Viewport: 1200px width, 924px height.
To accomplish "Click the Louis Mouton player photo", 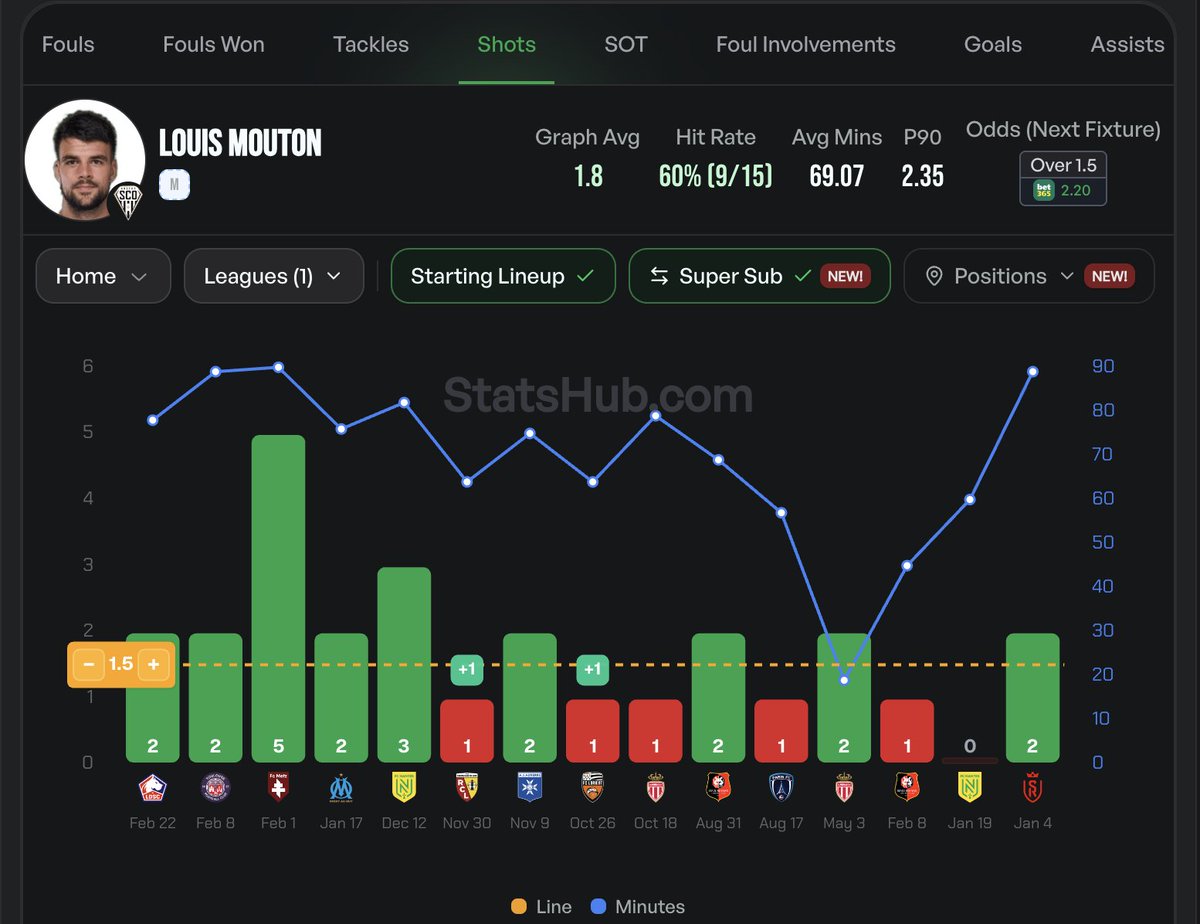I will click(83, 158).
